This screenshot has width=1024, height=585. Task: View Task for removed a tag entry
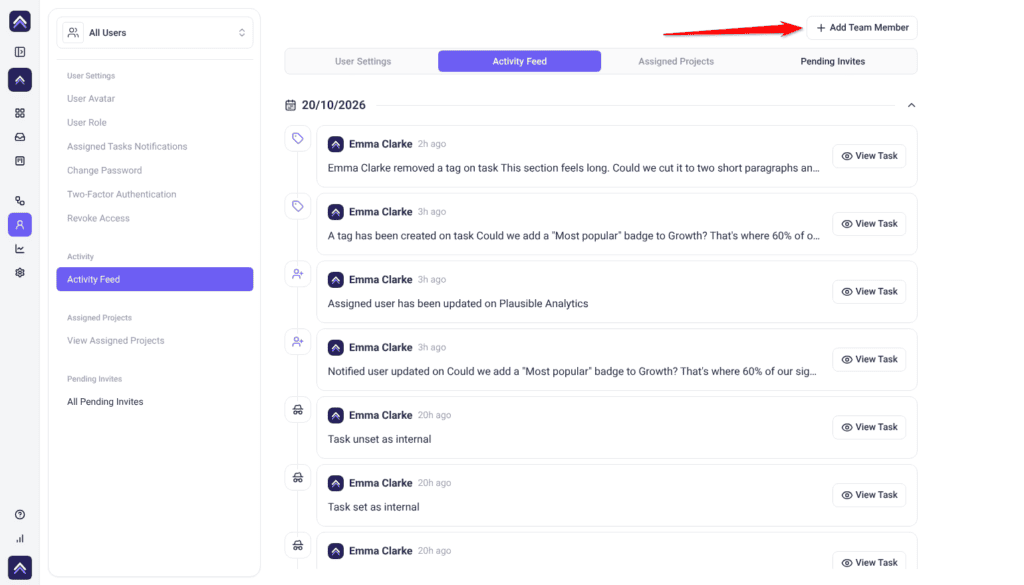click(869, 156)
